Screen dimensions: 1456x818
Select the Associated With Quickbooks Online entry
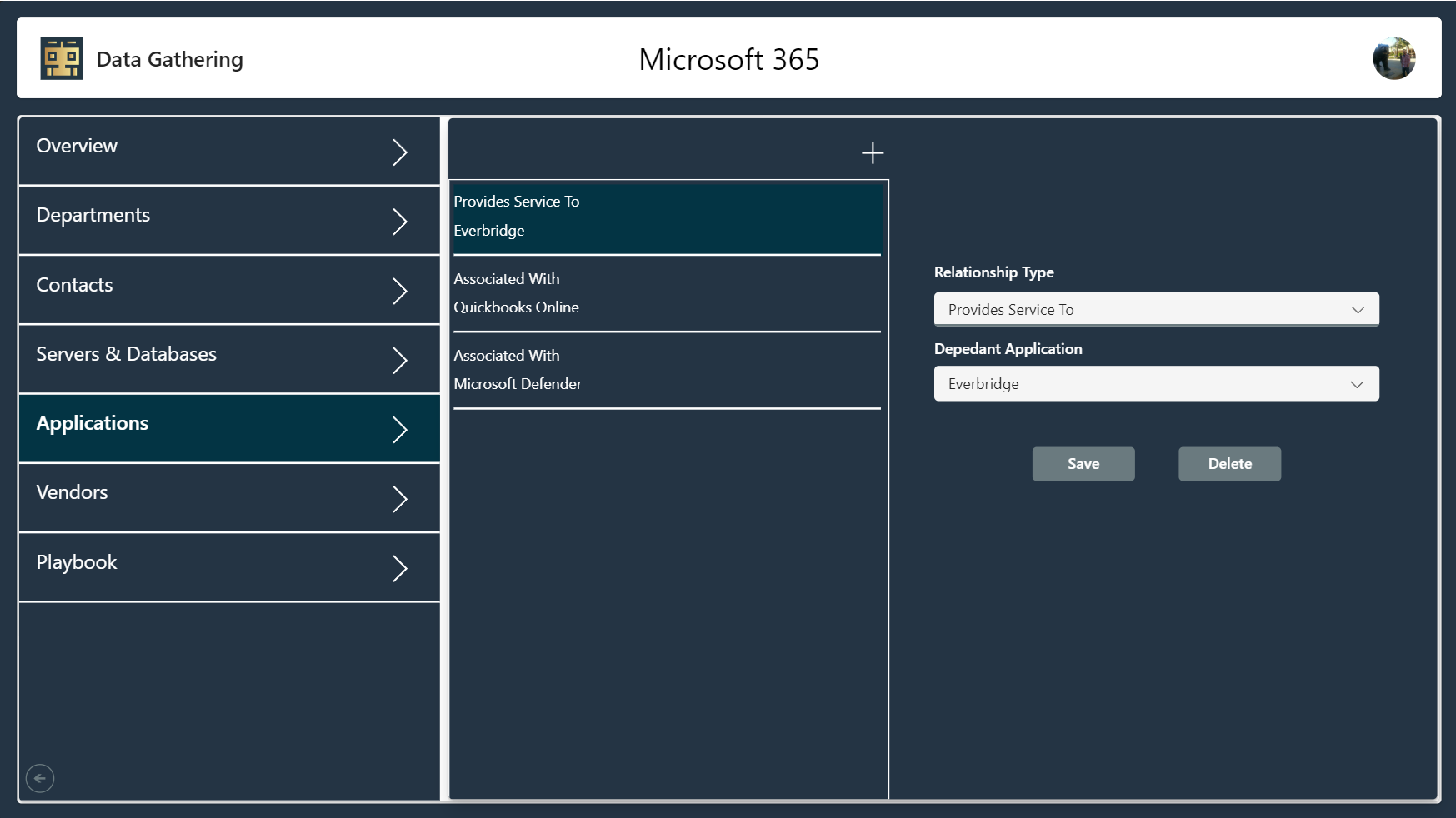(667, 293)
